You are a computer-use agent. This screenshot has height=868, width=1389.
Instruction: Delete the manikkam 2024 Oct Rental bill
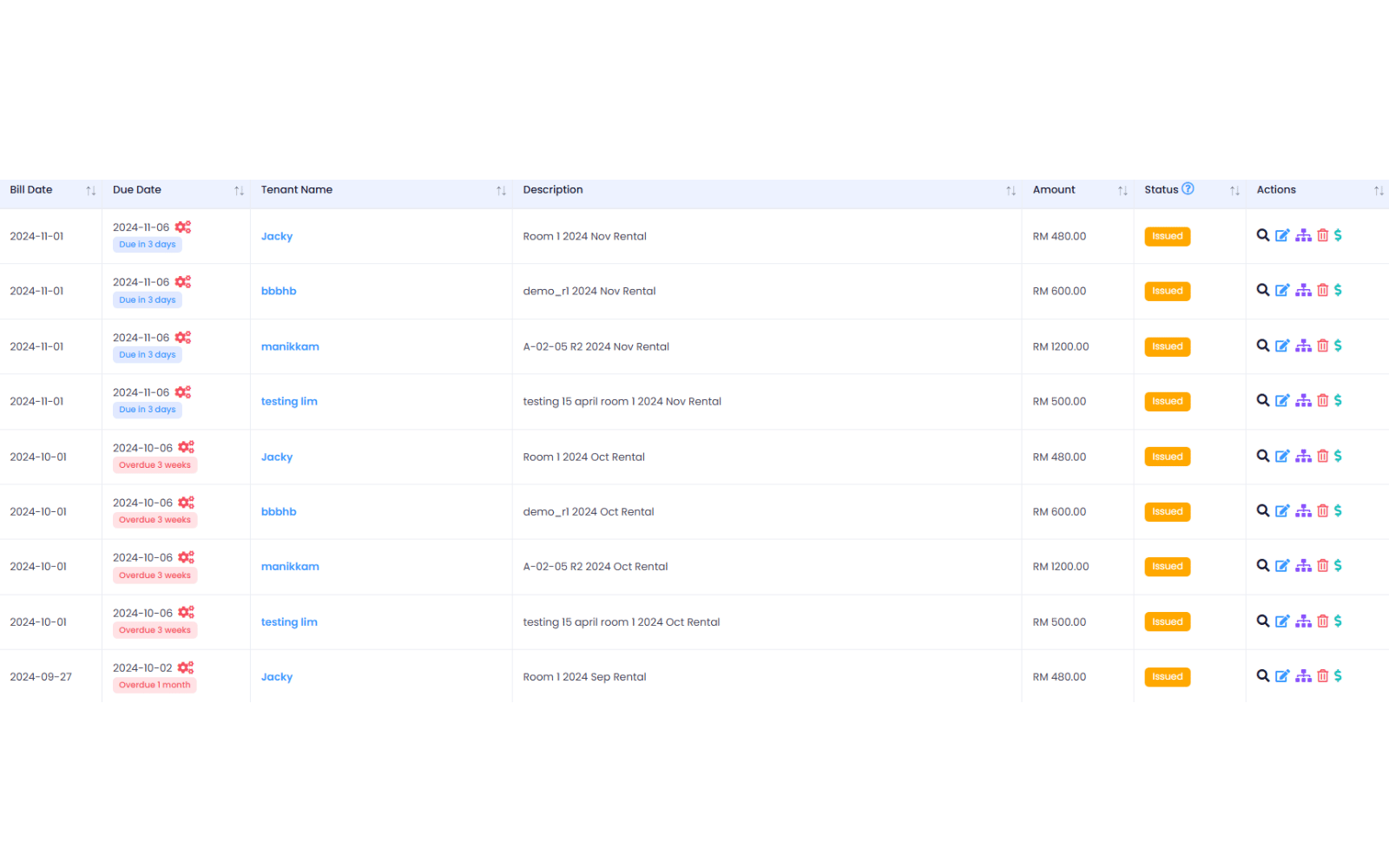coord(1322,566)
